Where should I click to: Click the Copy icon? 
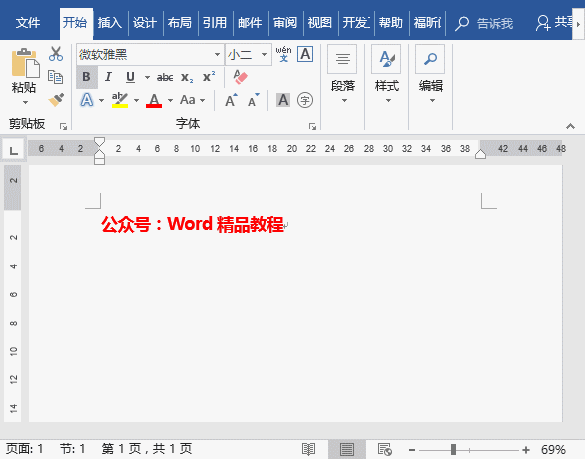pyautogui.click(x=56, y=77)
